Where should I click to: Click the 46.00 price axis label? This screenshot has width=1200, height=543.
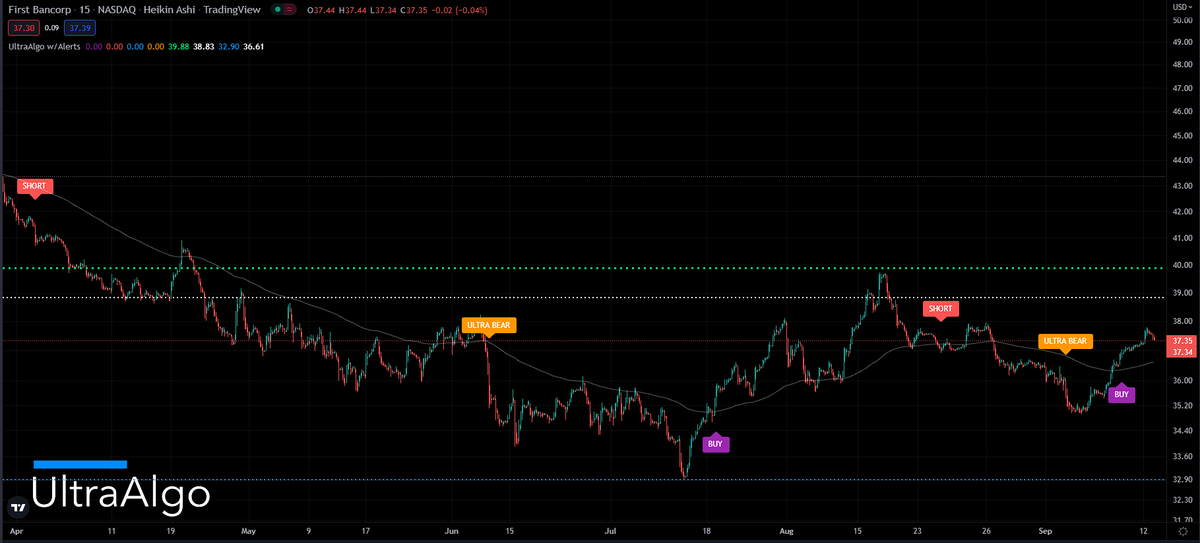coord(1181,112)
